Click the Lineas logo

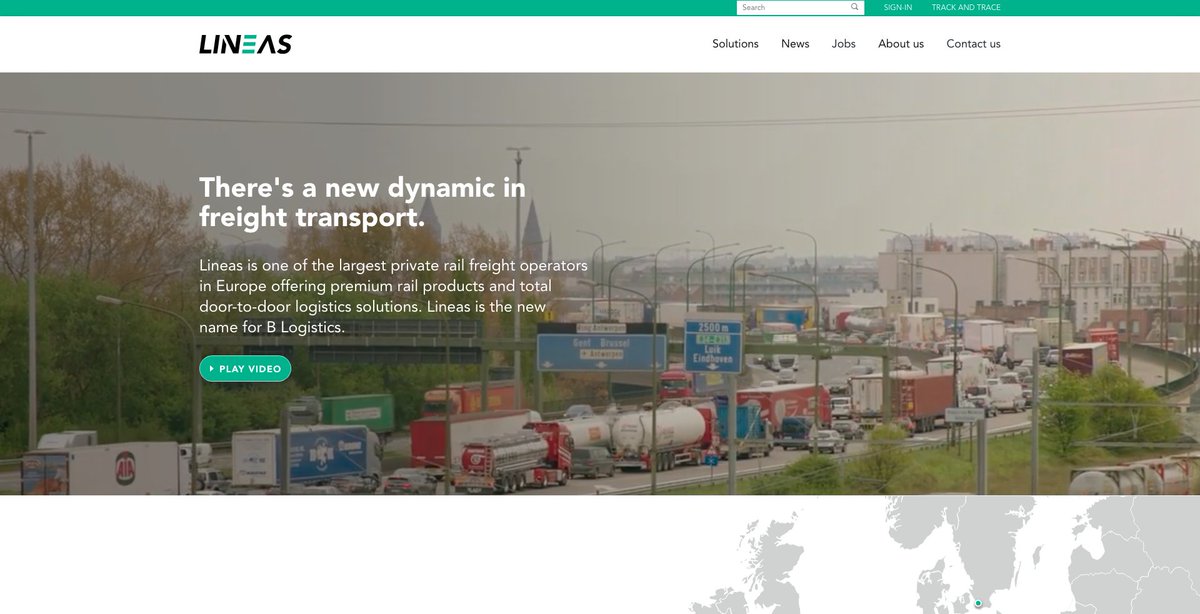245,44
